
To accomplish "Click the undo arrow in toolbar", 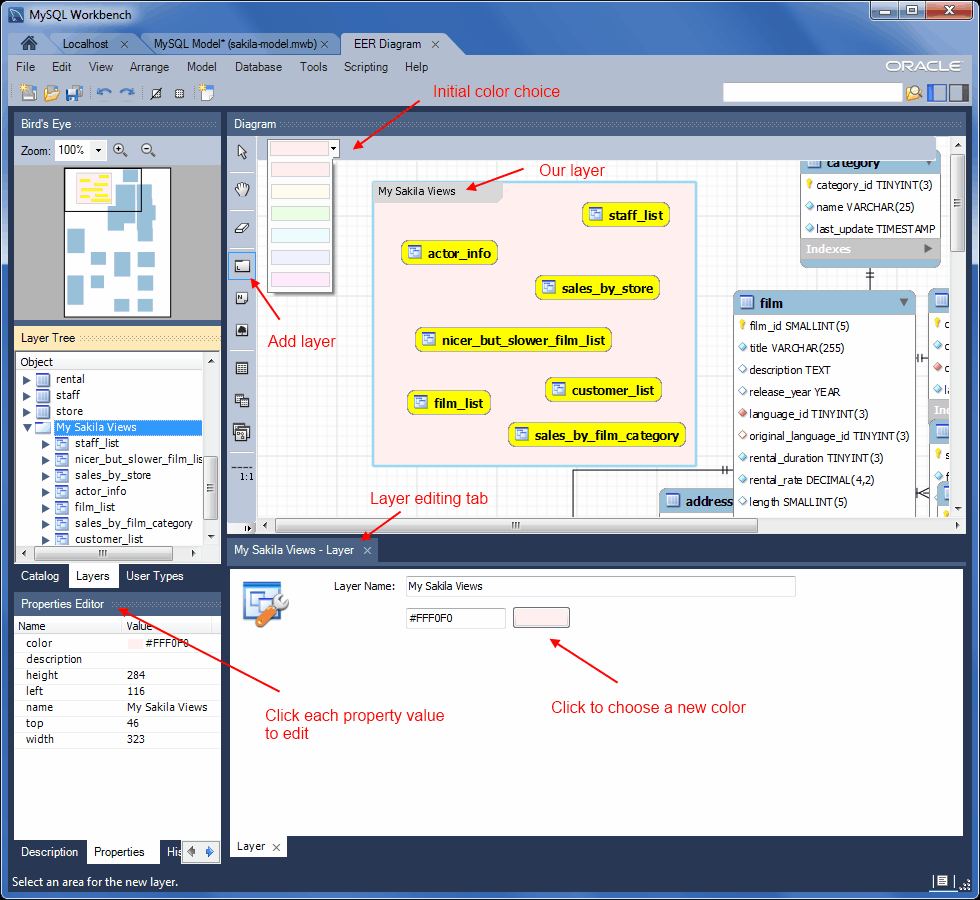I will point(104,93).
